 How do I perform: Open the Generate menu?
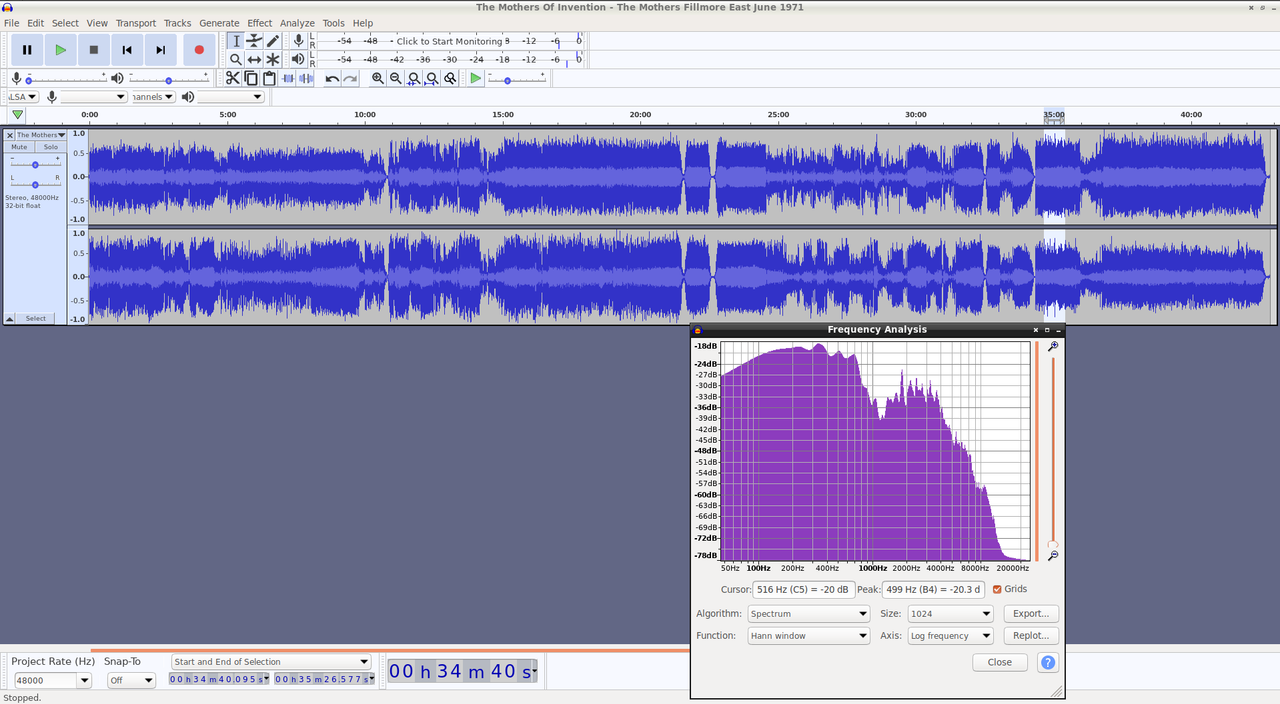[x=219, y=23]
